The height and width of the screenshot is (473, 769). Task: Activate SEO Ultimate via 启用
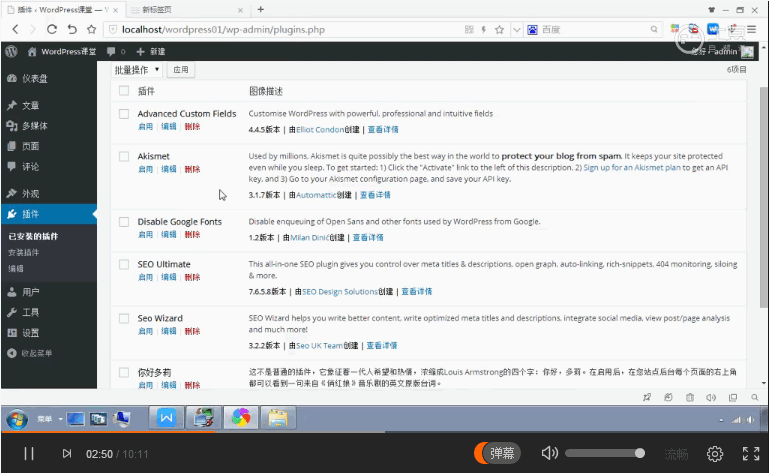[x=145, y=277]
